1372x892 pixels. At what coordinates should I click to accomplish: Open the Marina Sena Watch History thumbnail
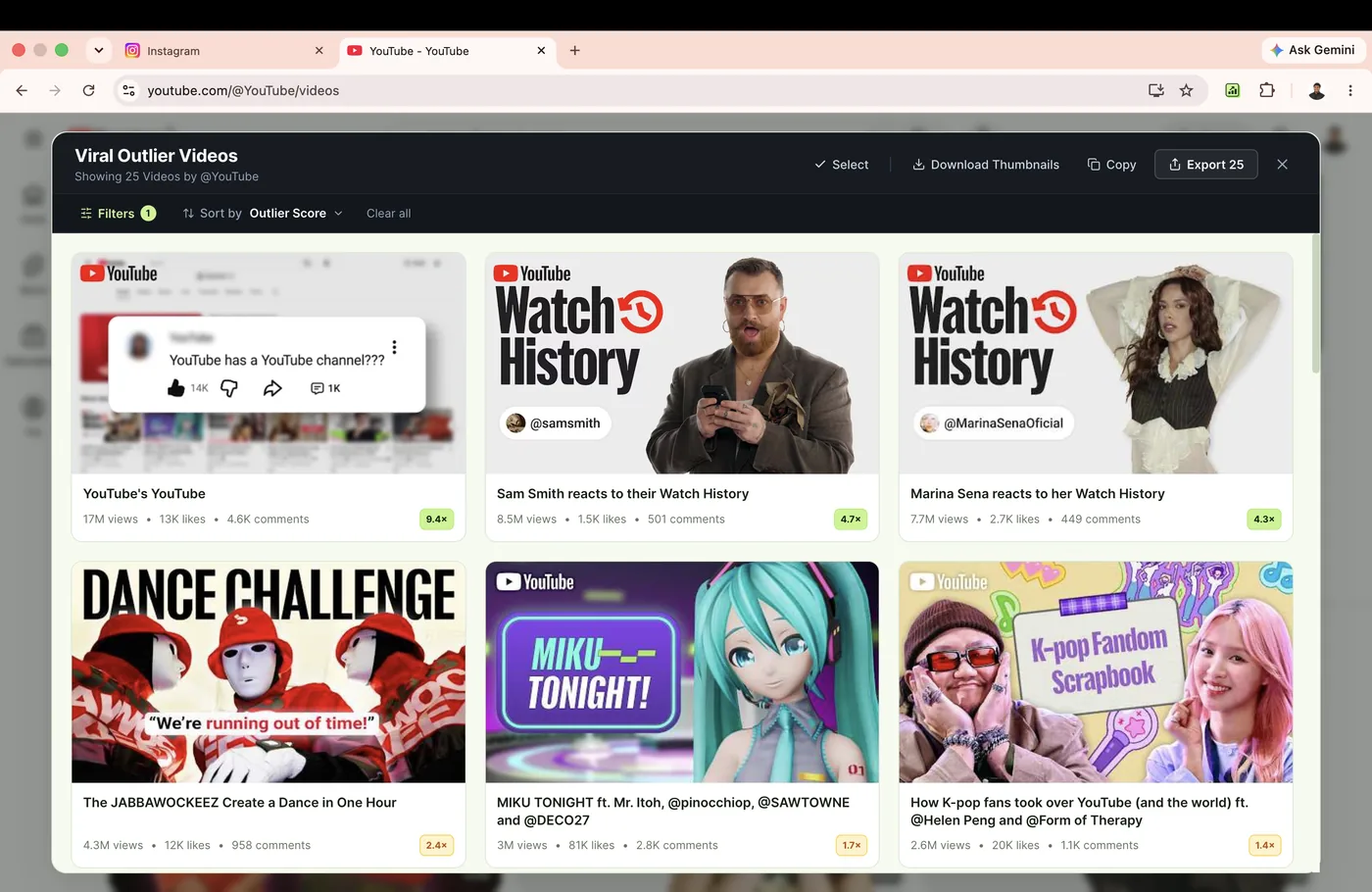(1096, 364)
